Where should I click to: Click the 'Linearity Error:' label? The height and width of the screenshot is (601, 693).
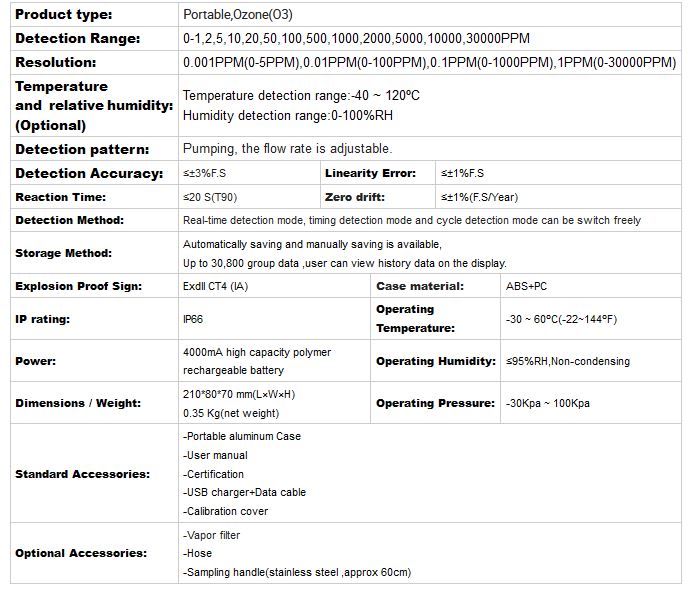click(x=370, y=173)
